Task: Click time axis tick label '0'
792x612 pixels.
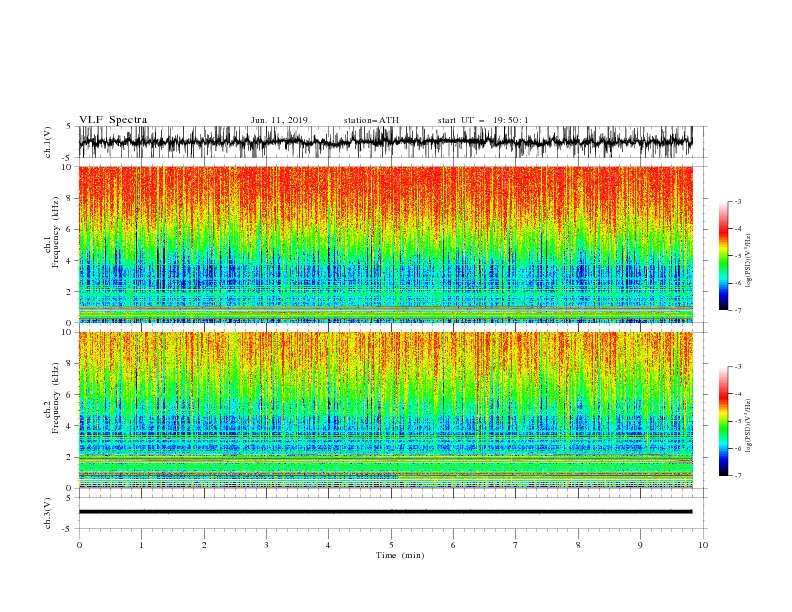Action: coord(79,545)
